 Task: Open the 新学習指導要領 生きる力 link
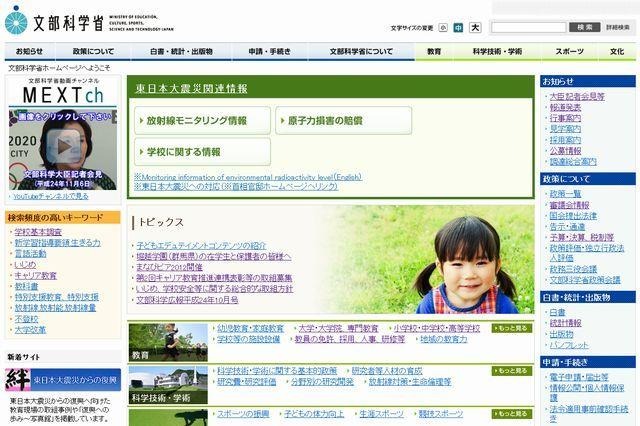click(x=58, y=243)
